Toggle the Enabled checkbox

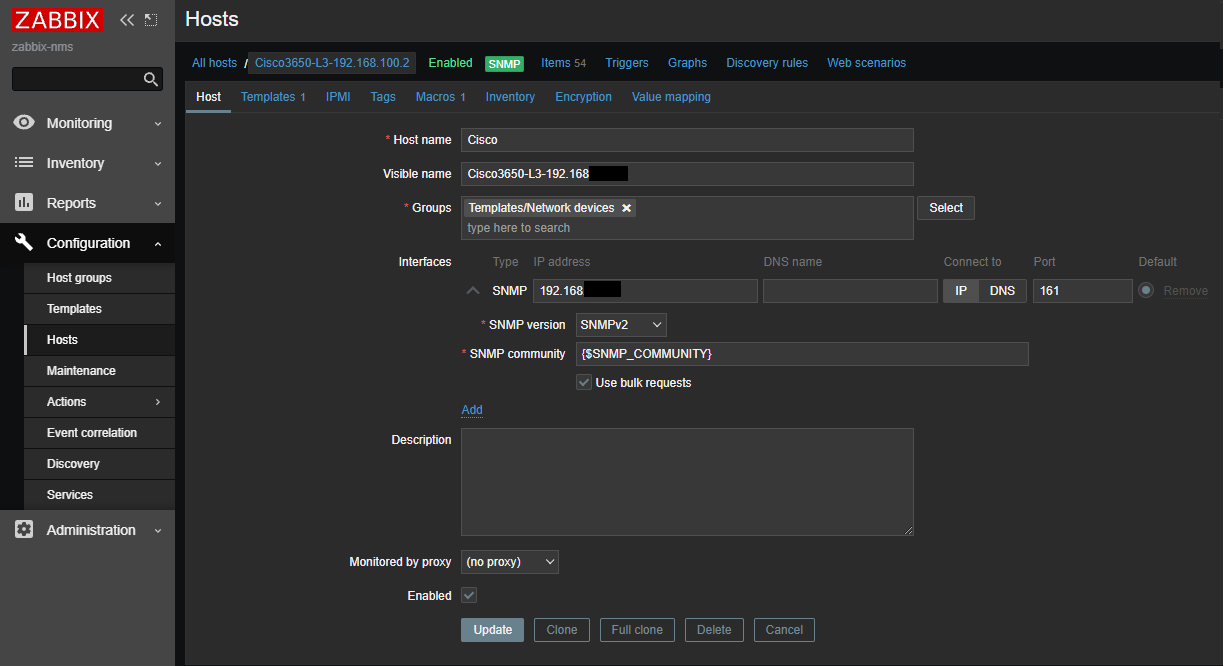(469, 595)
